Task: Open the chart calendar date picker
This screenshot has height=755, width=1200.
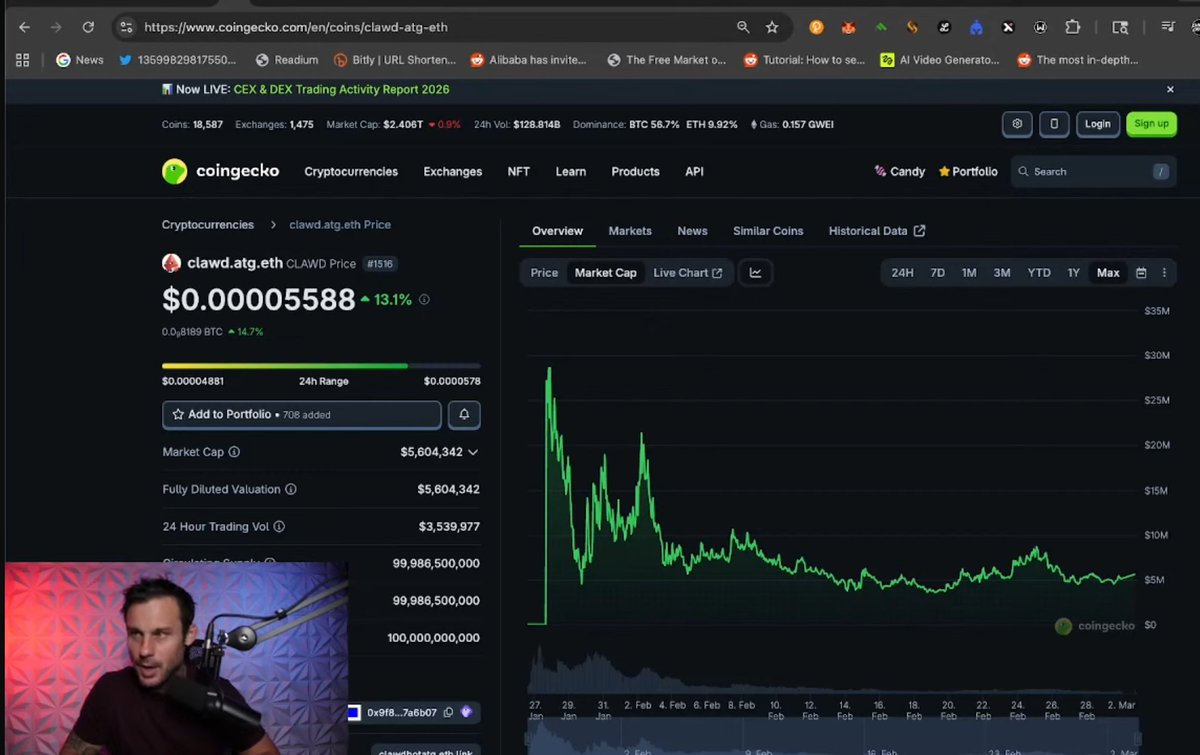Action: (1141, 273)
